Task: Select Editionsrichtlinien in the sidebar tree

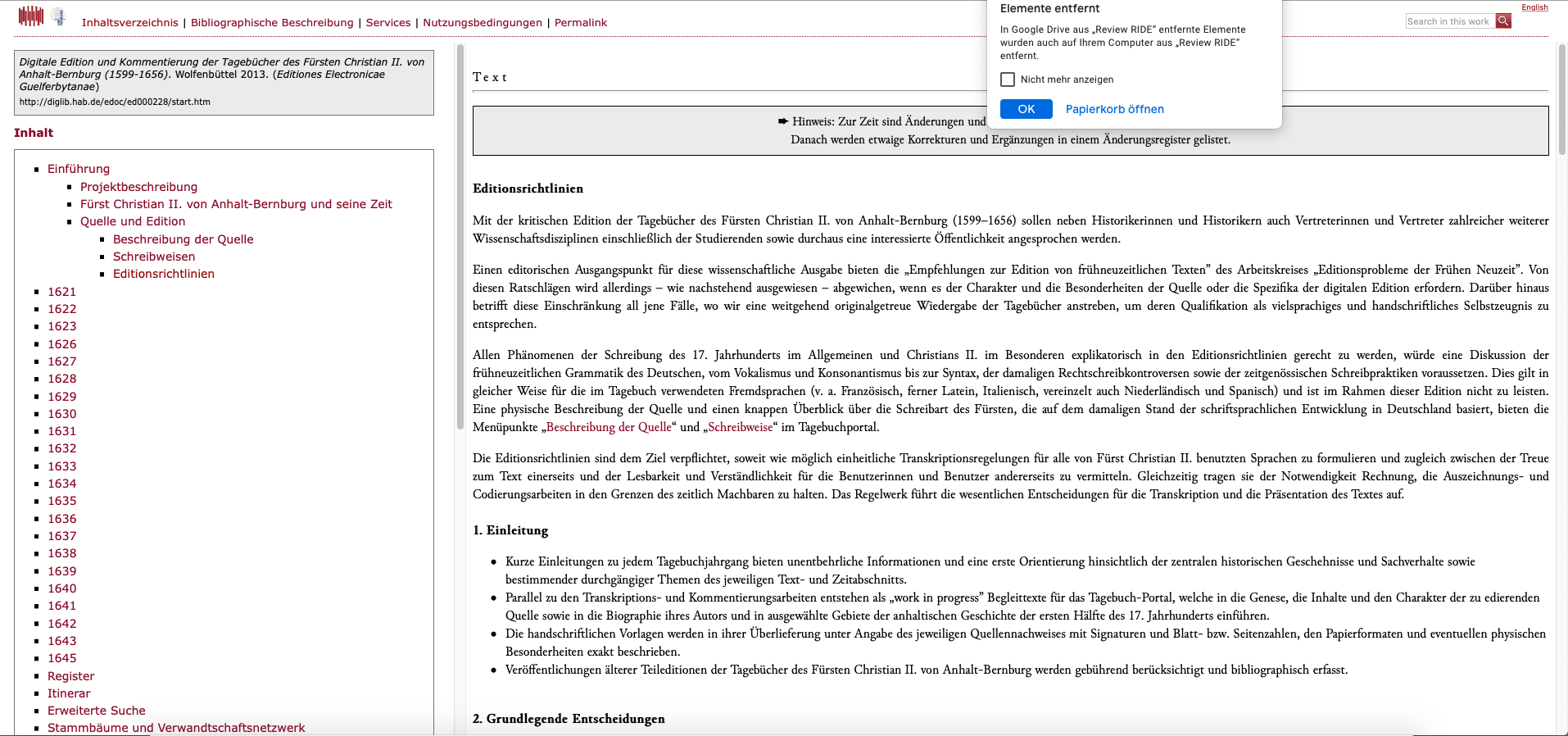Action: [164, 274]
